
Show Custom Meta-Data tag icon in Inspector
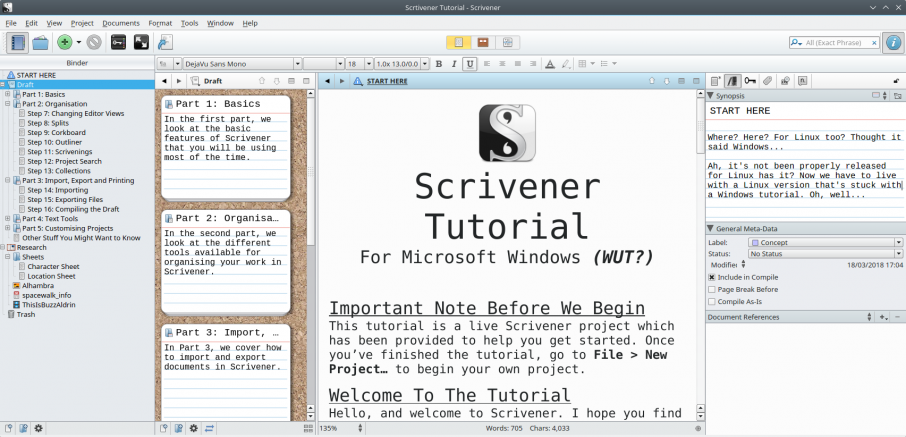click(x=767, y=81)
